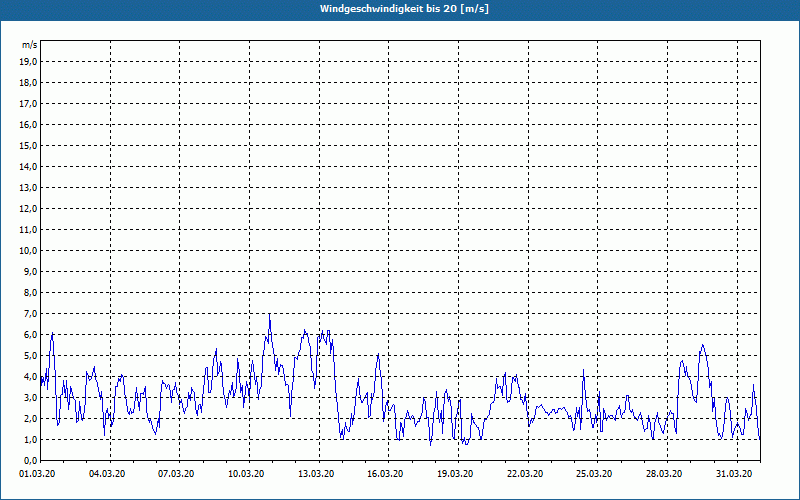
Task: Select the 01.03.20 date label
Action: point(37,474)
